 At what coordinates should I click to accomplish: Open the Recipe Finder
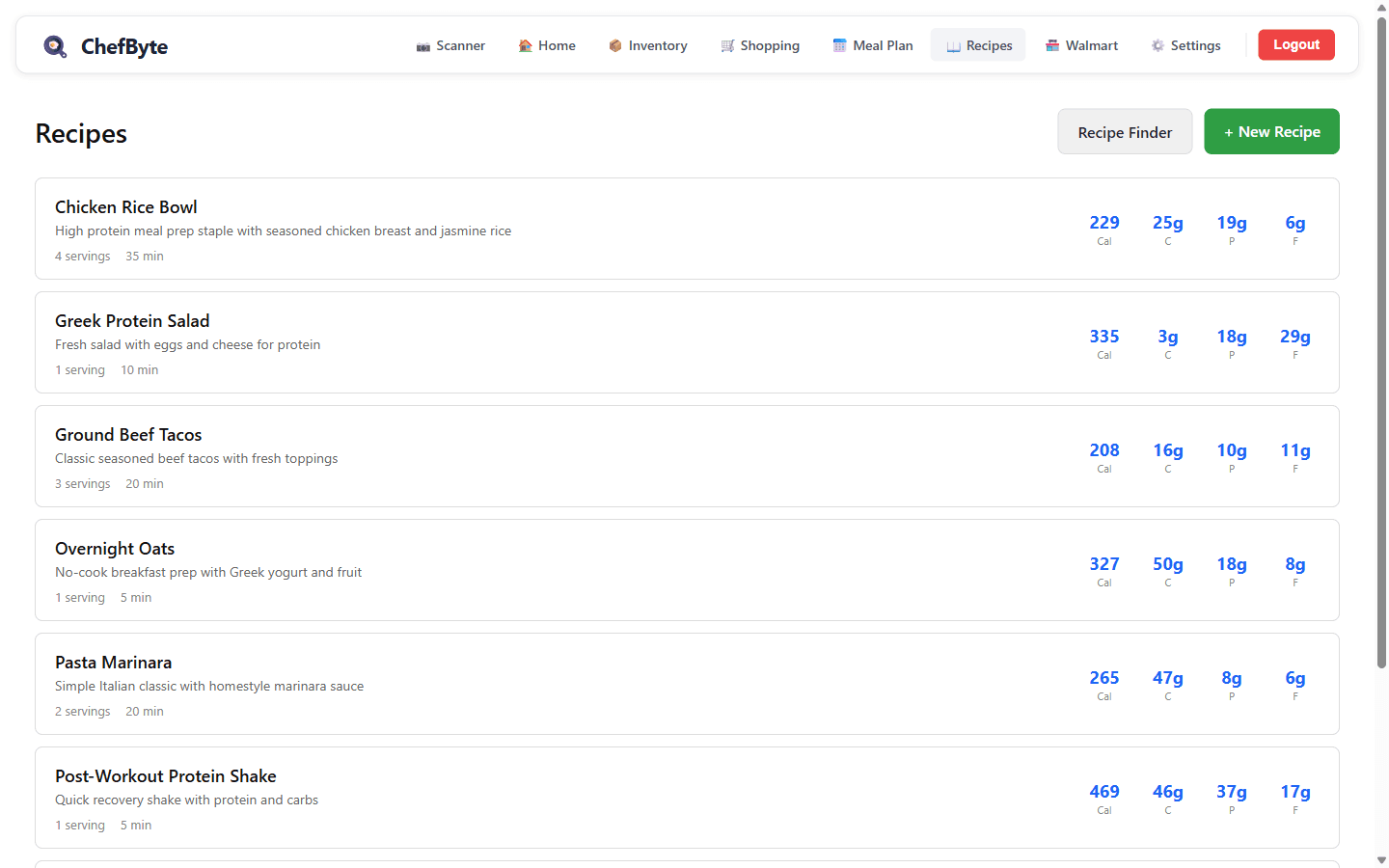pyautogui.click(x=1125, y=132)
